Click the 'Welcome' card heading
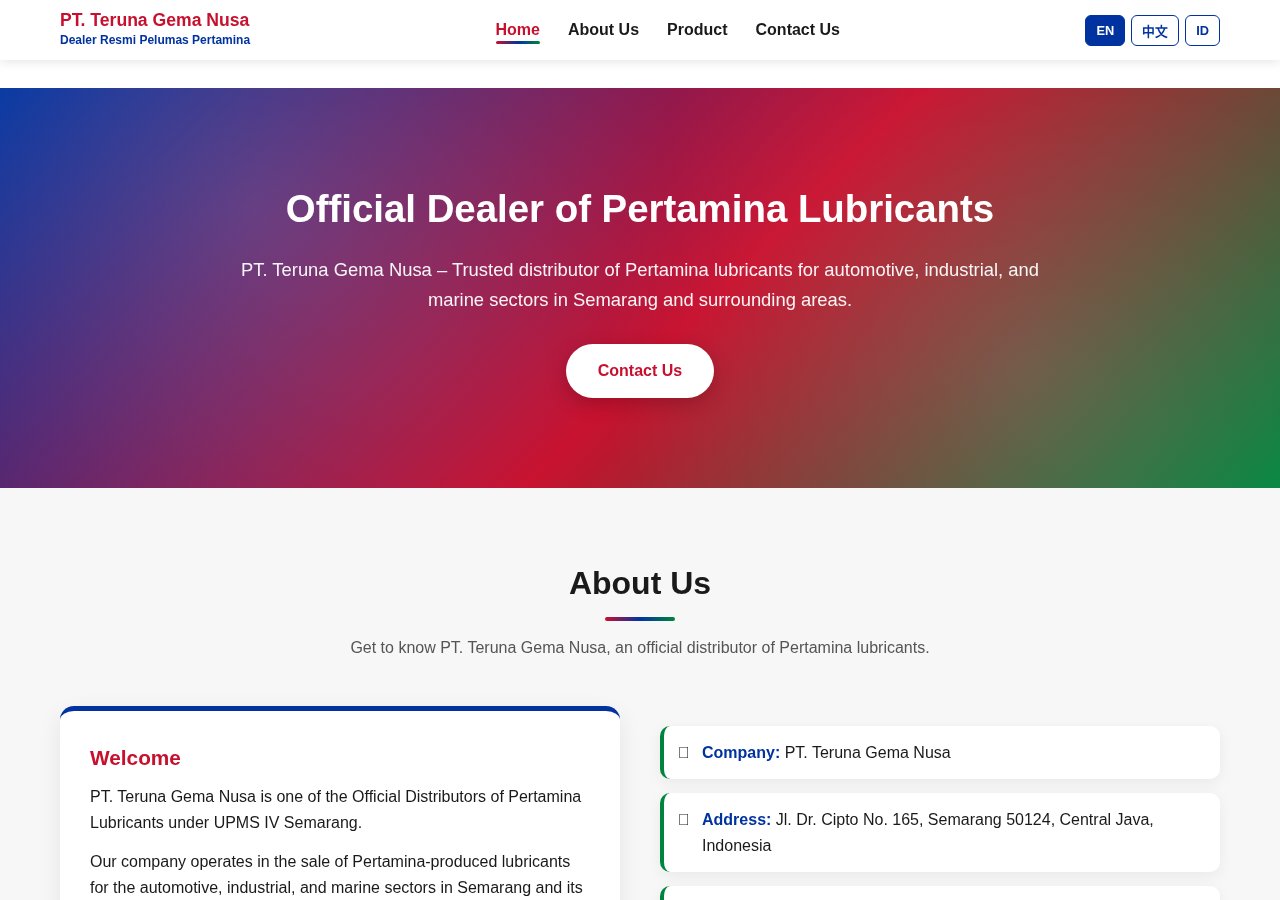This screenshot has width=1280, height=900. (135, 758)
